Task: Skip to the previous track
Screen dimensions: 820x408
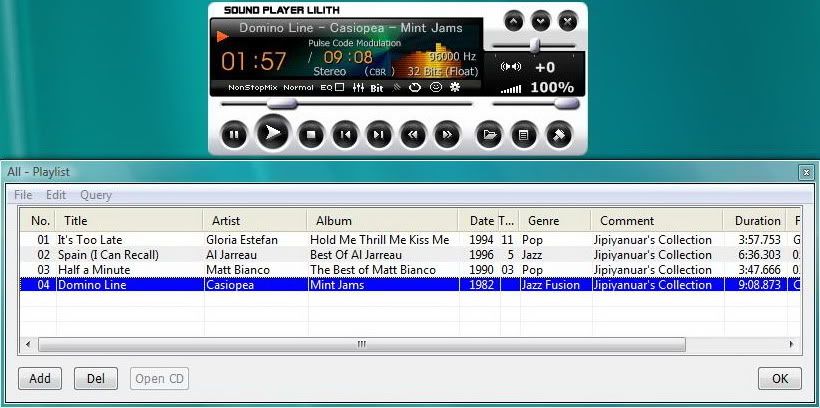Action: [345, 134]
